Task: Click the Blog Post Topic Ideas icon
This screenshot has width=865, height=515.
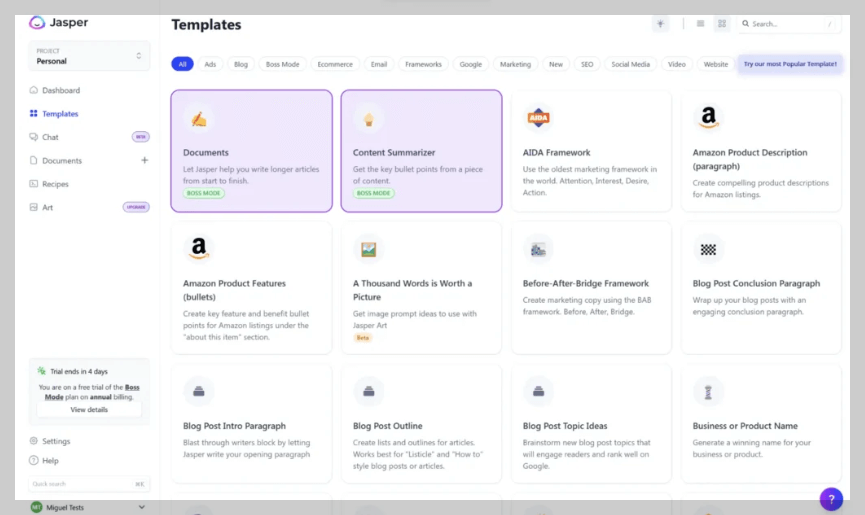Action: pyautogui.click(x=538, y=391)
